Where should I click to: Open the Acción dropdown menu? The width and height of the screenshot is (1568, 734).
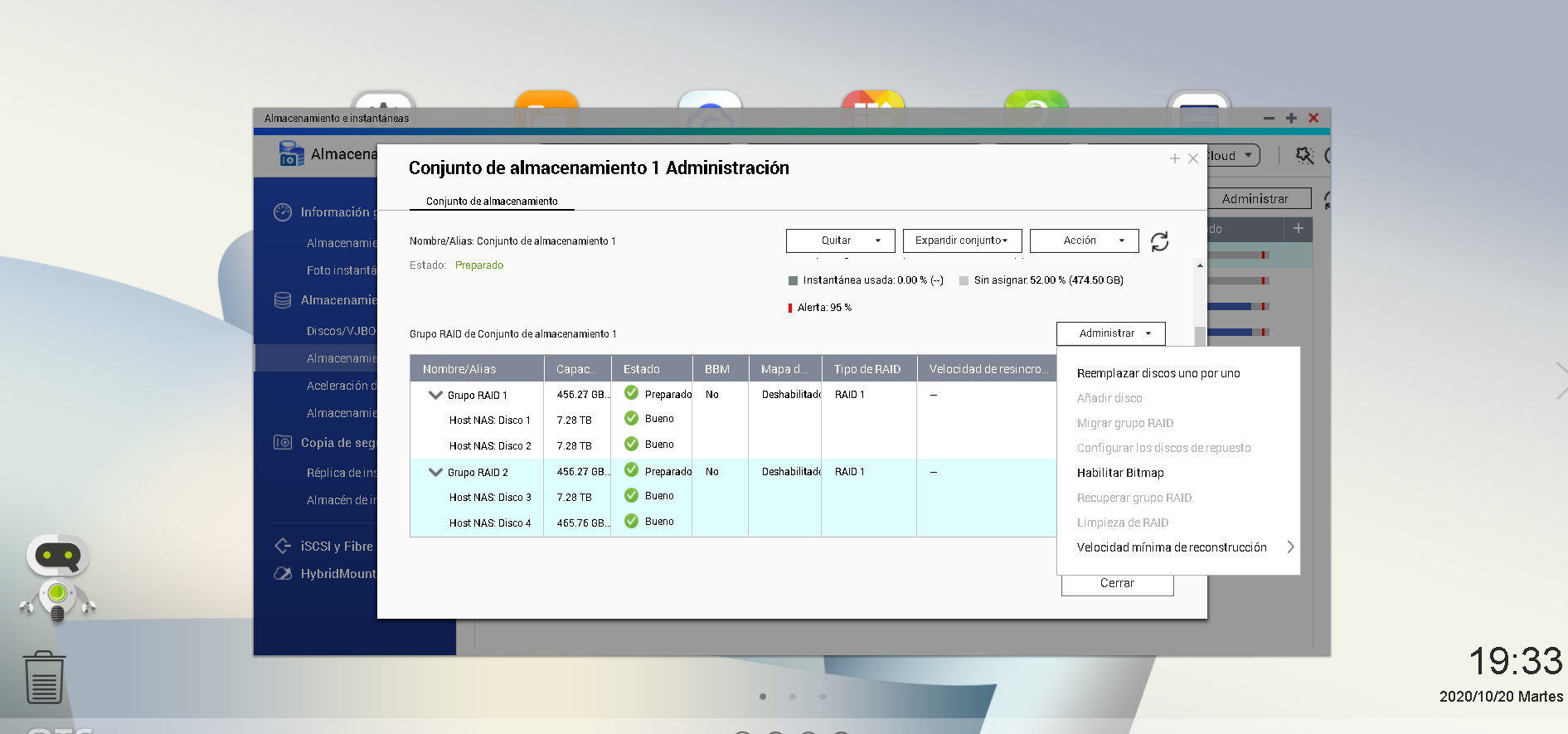click(1084, 241)
